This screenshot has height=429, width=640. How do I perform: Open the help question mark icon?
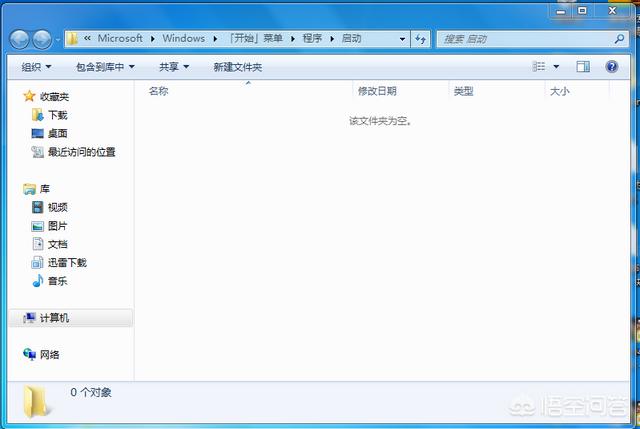click(611, 67)
